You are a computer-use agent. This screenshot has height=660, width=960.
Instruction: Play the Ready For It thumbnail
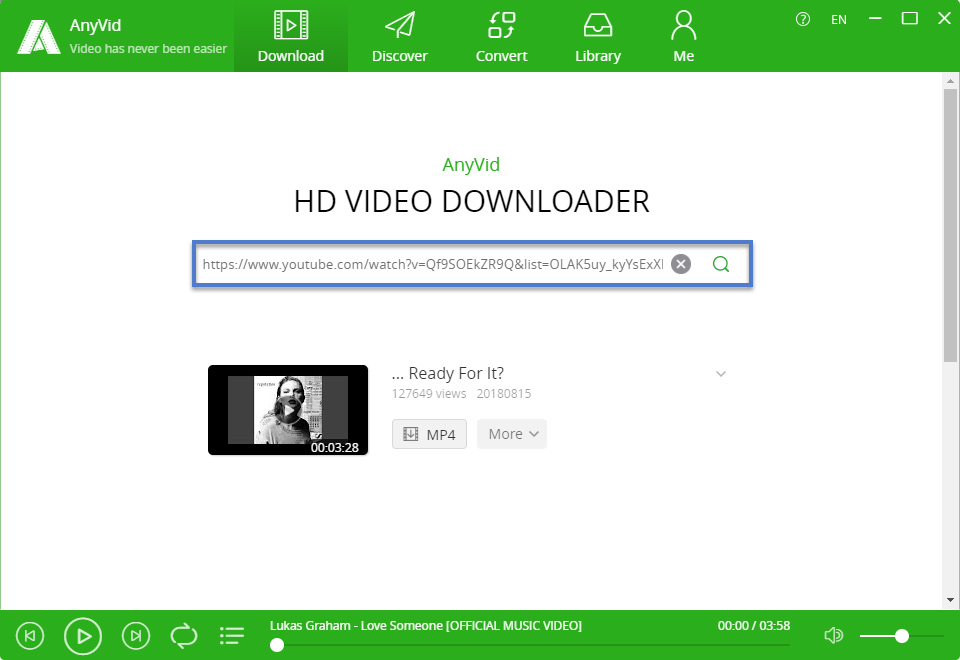288,410
